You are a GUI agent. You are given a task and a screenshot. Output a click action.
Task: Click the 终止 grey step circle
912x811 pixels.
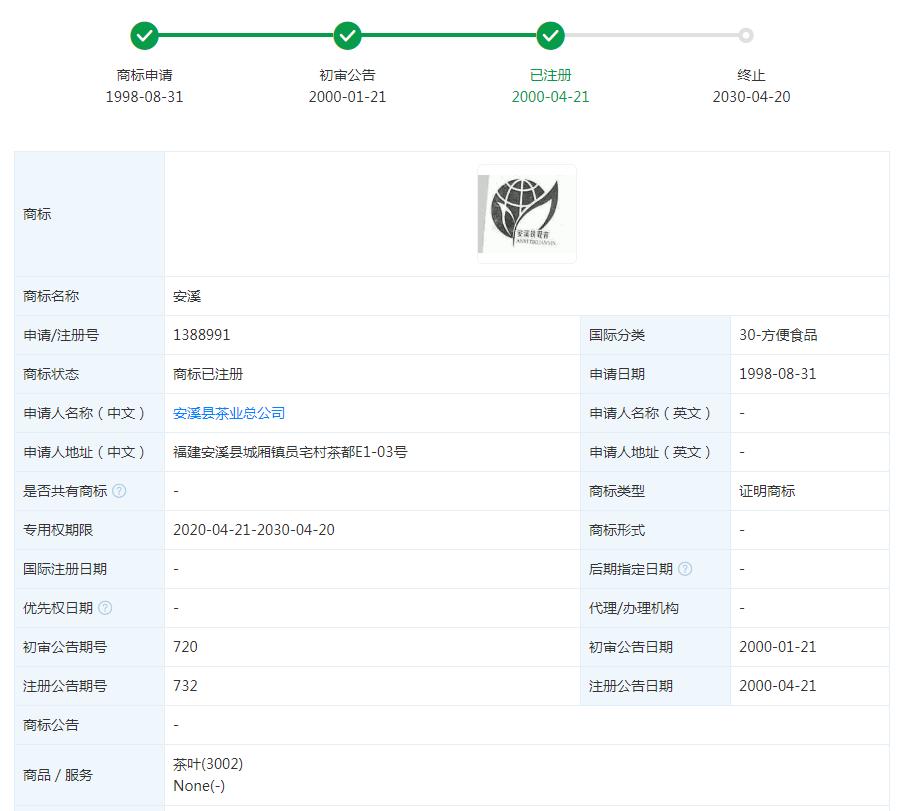(746, 35)
